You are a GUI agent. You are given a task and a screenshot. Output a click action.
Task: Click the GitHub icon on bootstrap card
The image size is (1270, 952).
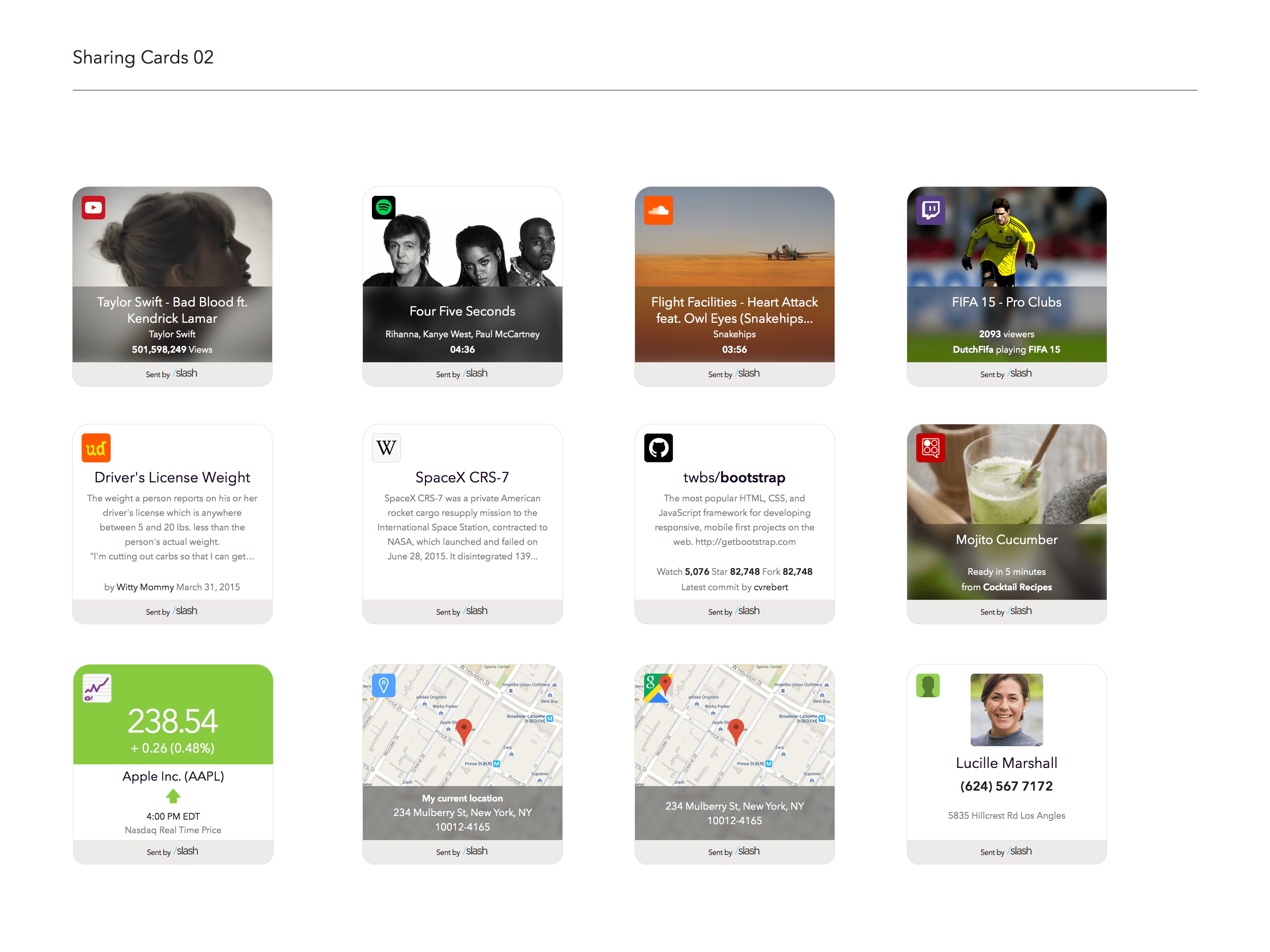coord(658,447)
